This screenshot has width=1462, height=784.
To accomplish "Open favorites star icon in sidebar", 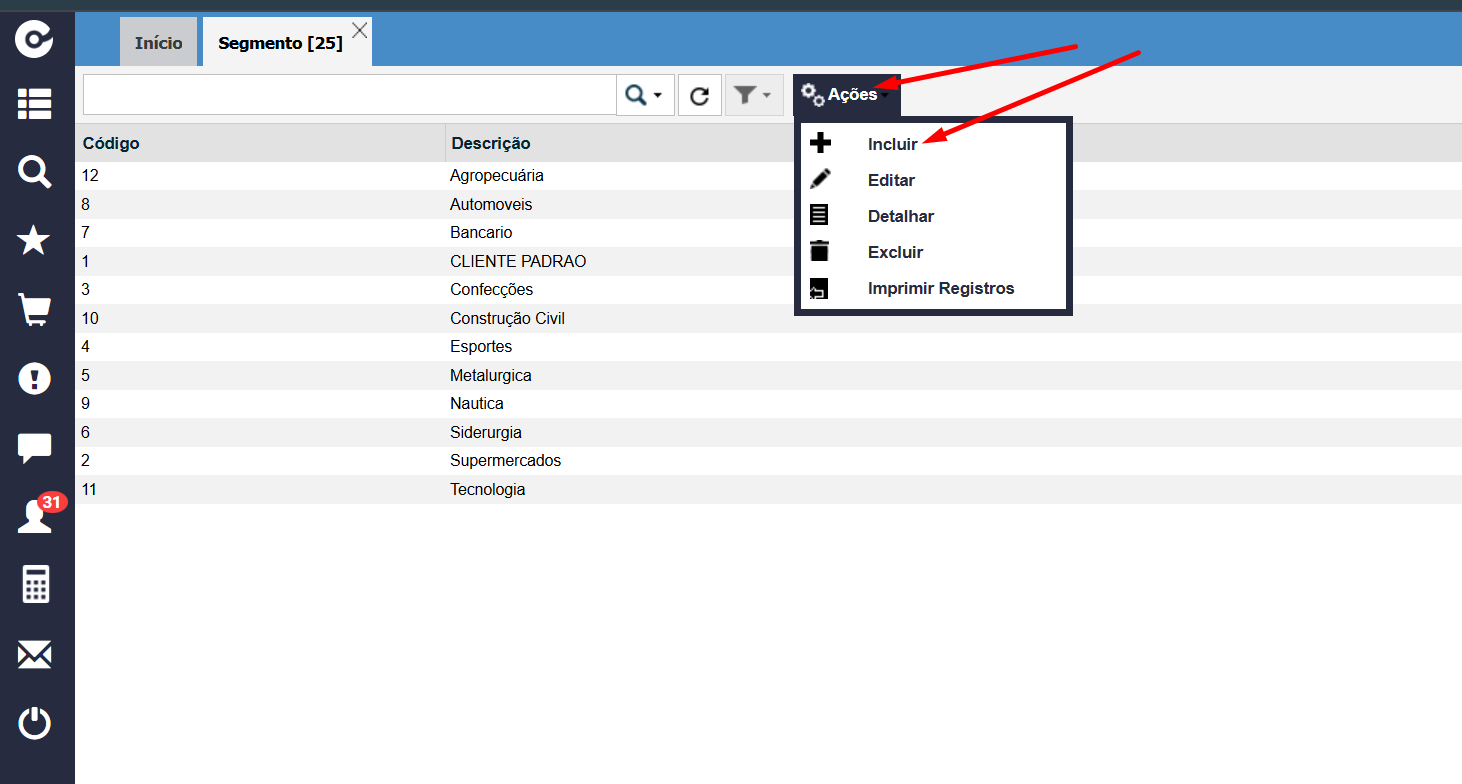I will [x=35, y=240].
